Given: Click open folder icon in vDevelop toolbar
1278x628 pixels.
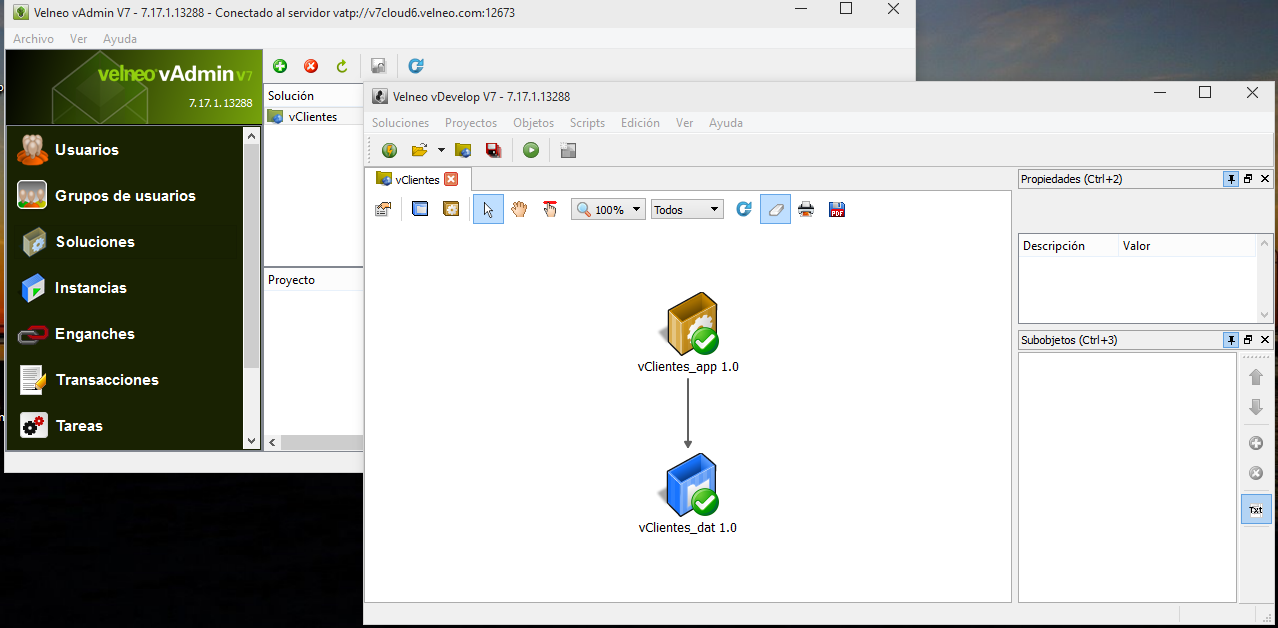Looking at the screenshot, I should tap(420, 150).
